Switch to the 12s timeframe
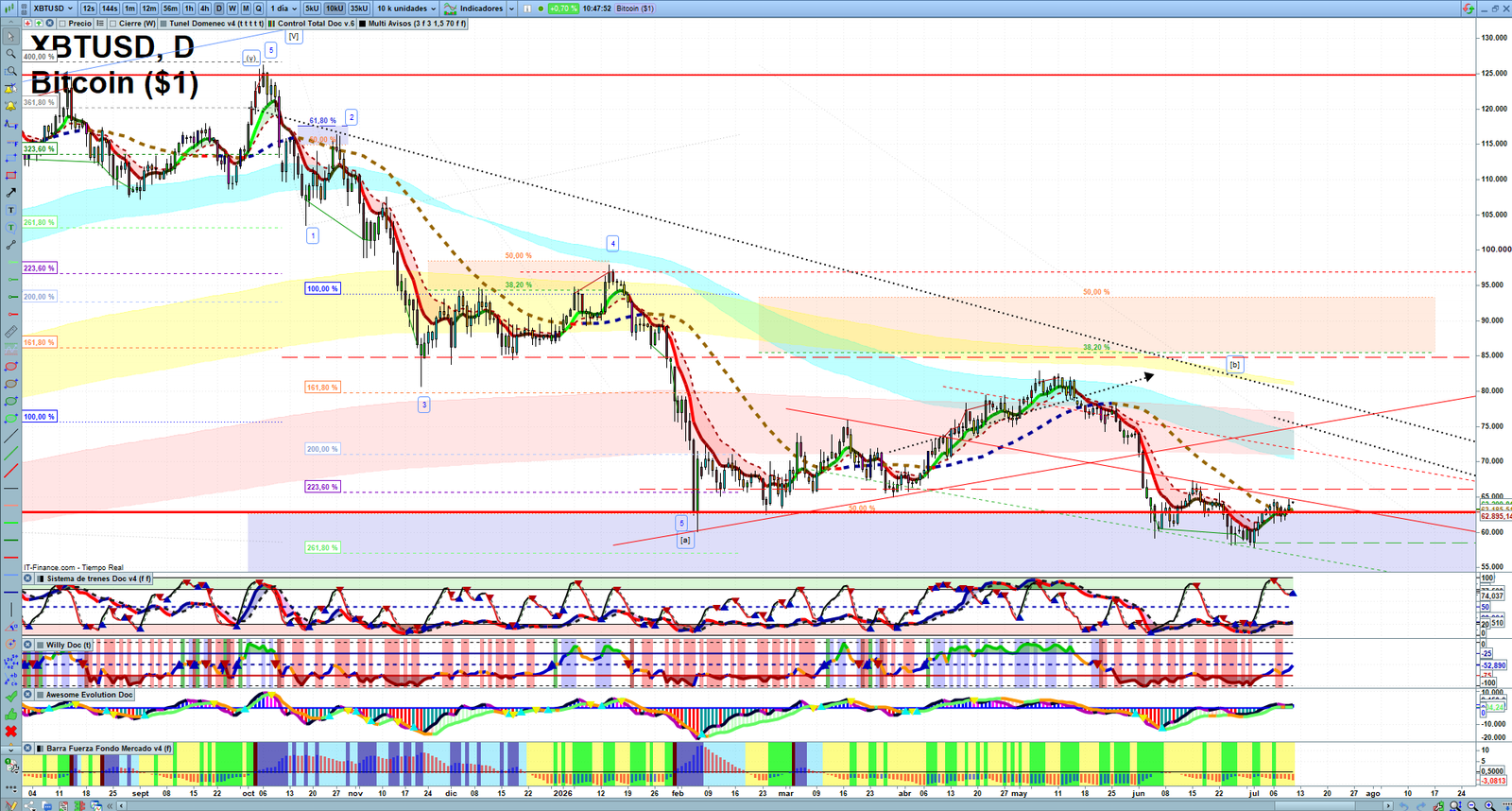The height and width of the screenshot is (811, 1512). 89,9
